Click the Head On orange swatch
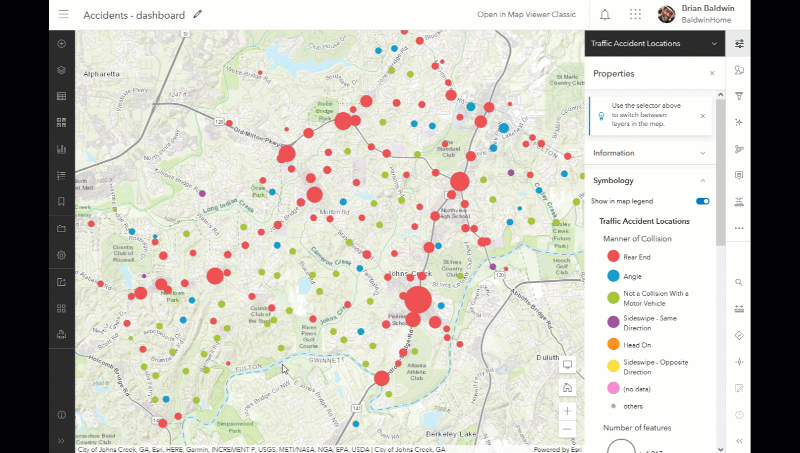800x453 pixels. [x=613, y=344]
